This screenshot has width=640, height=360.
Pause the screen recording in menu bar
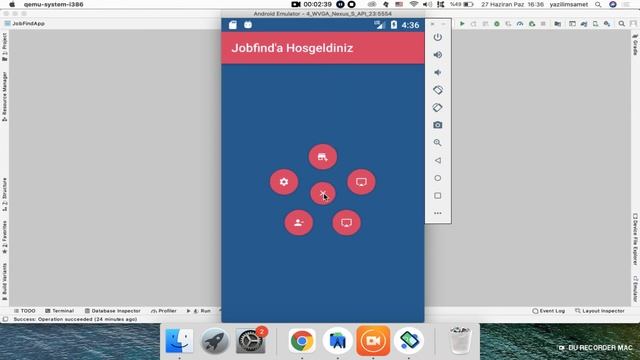tap(340, 4)
